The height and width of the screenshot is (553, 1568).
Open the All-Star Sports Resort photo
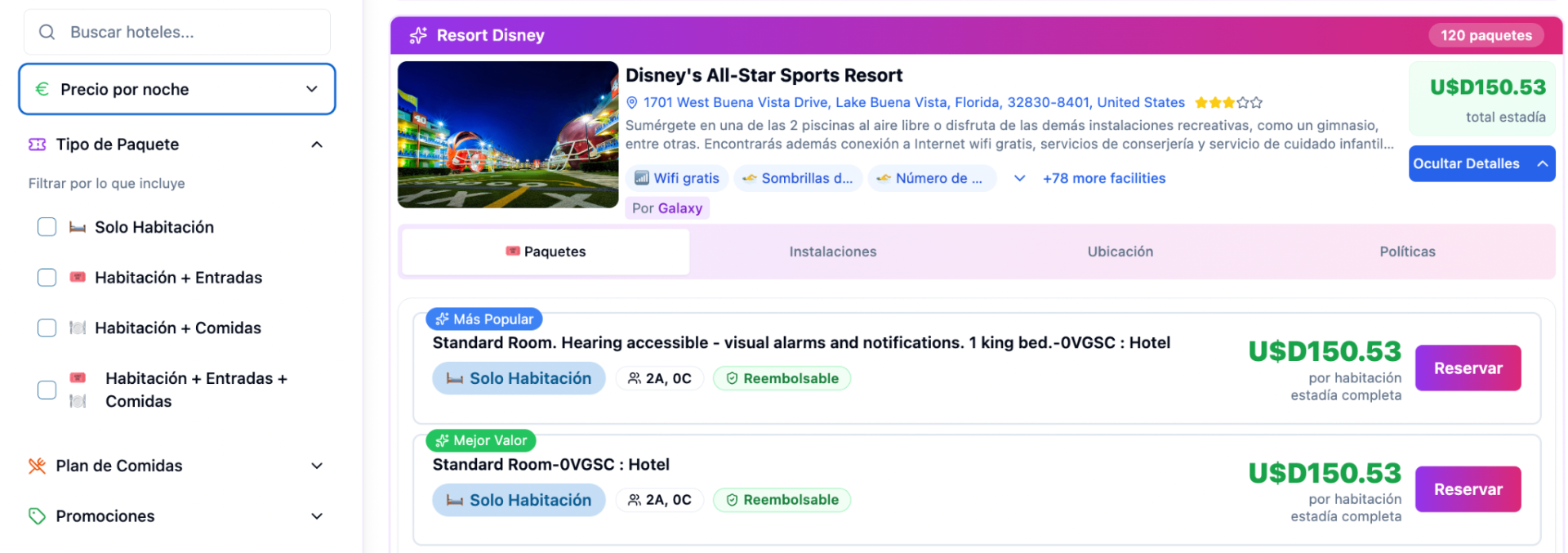click(508, 135)
